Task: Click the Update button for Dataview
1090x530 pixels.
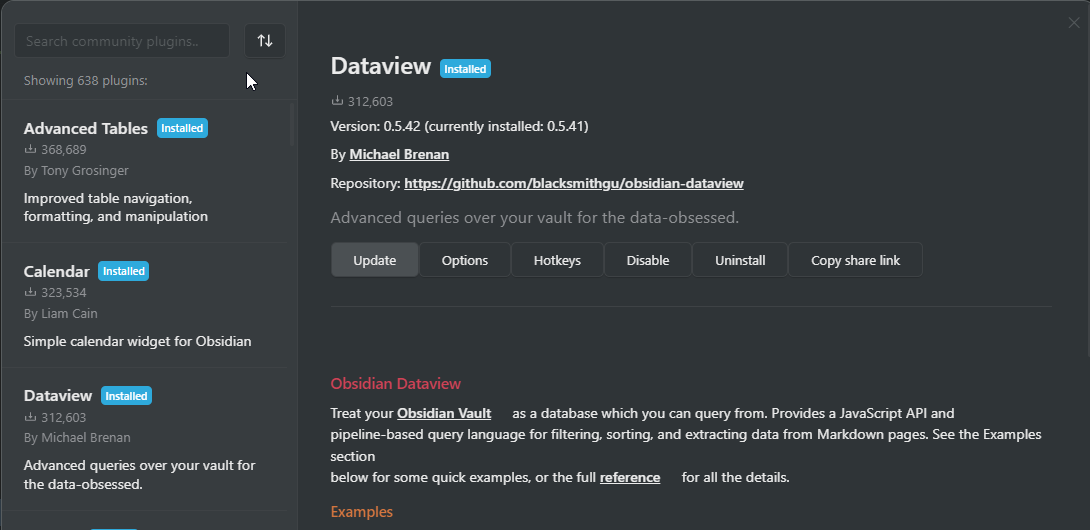Action: point(374,260)
